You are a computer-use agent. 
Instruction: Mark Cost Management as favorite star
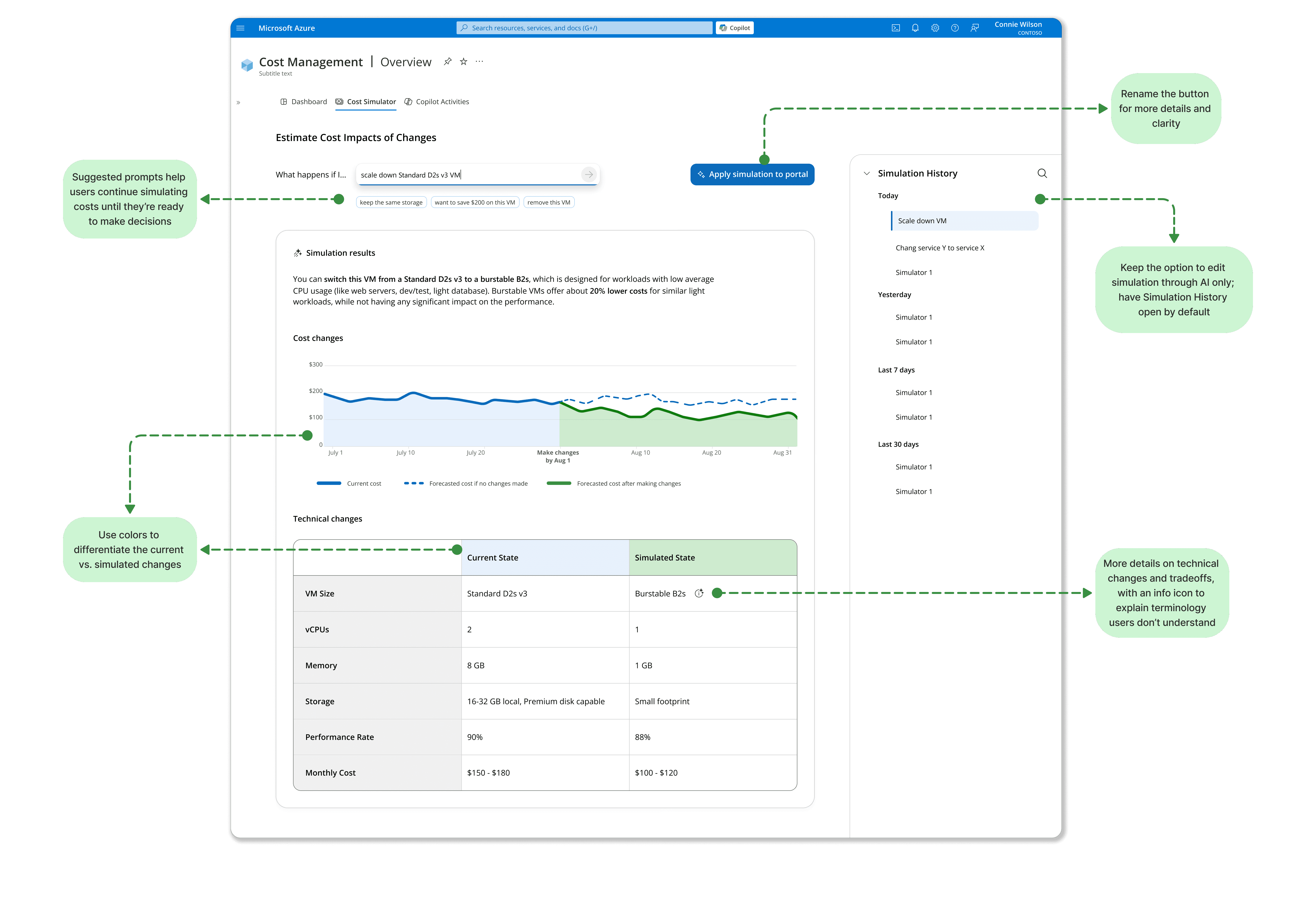pos(464,62)
